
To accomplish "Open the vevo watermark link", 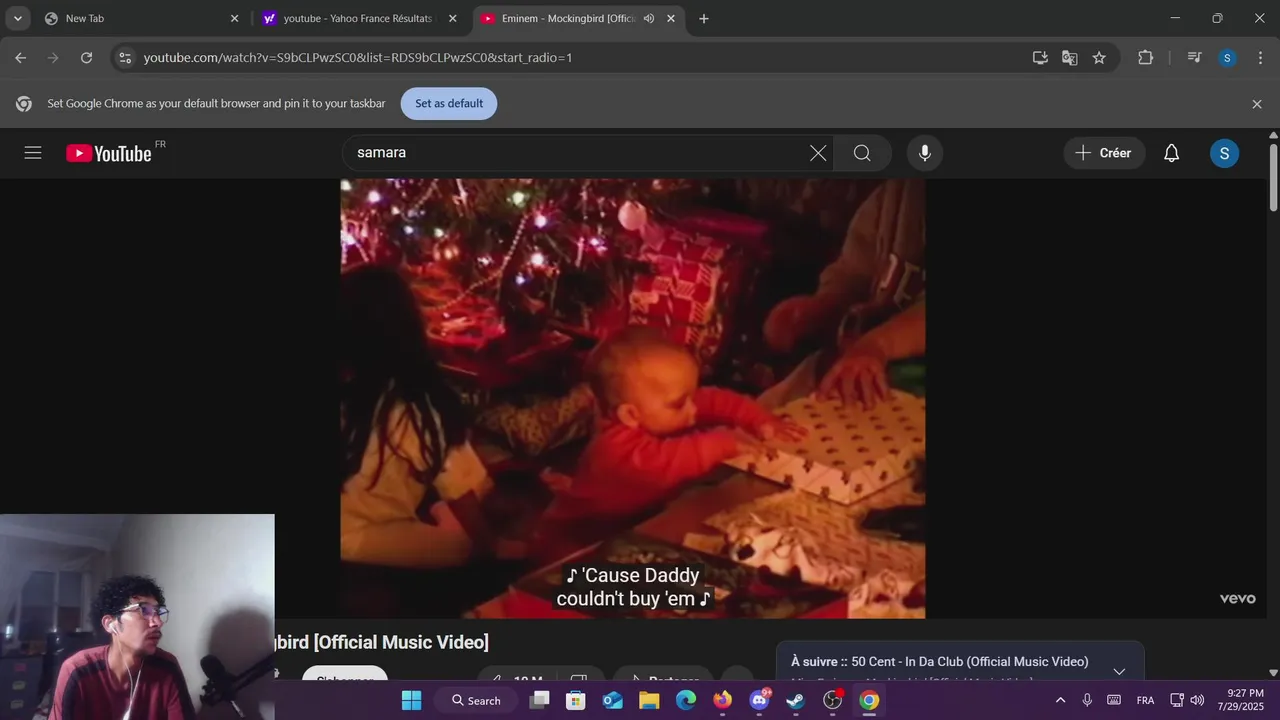I will pos(1237,598).
